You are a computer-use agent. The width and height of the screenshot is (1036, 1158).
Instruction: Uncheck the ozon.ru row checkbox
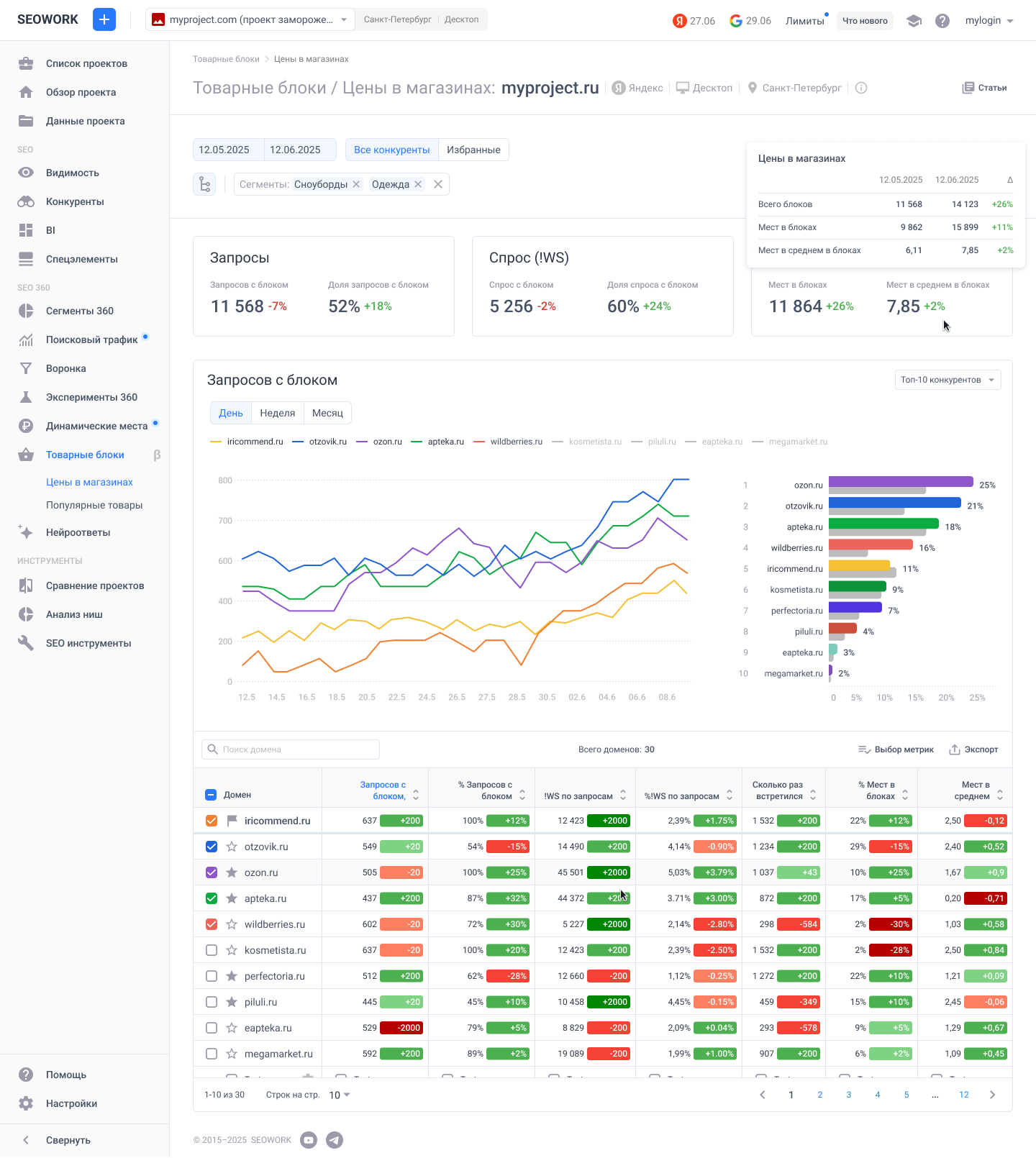coord(212,872)
